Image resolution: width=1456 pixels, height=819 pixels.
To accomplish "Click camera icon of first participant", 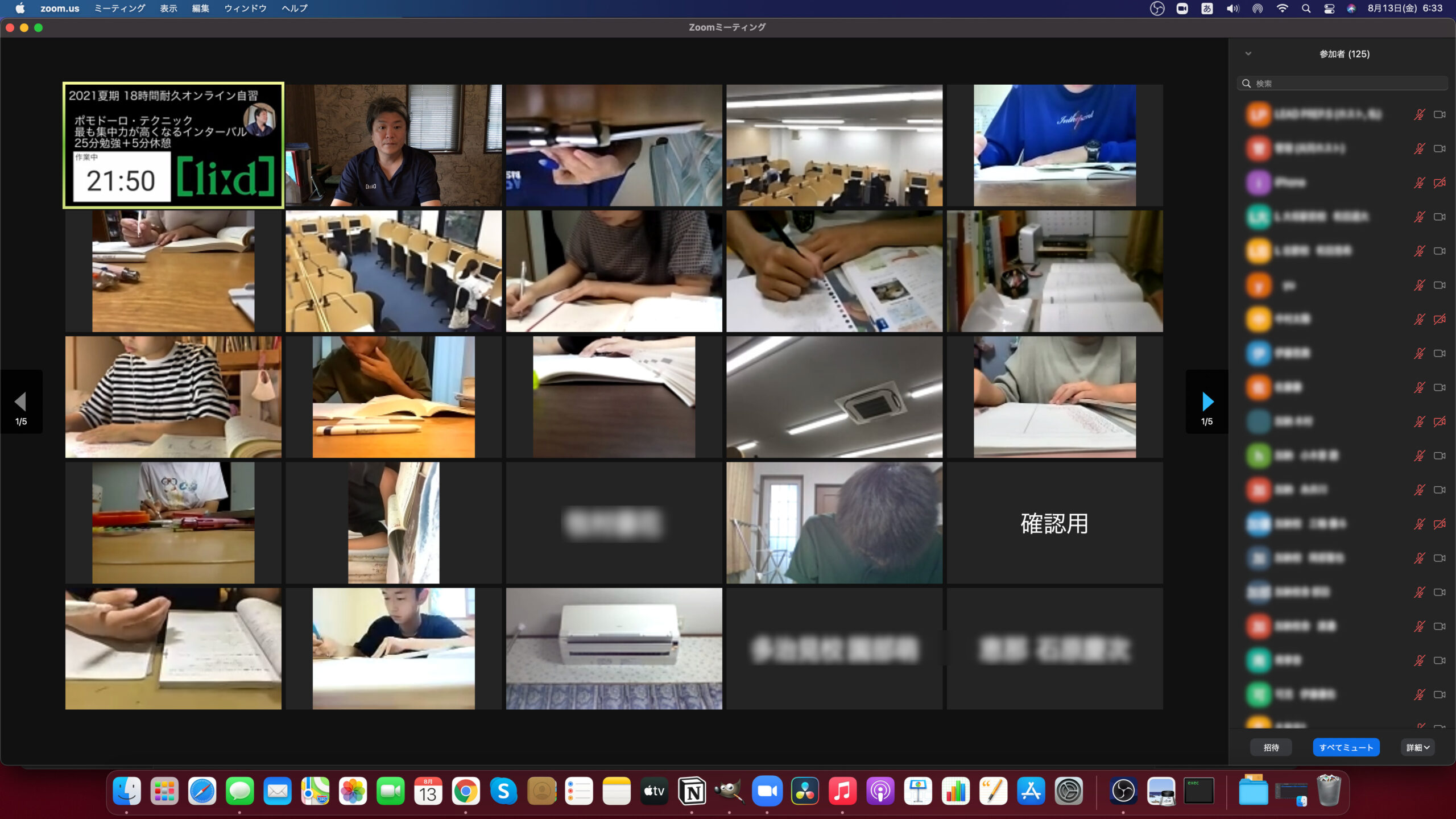I will (1440, 114).
